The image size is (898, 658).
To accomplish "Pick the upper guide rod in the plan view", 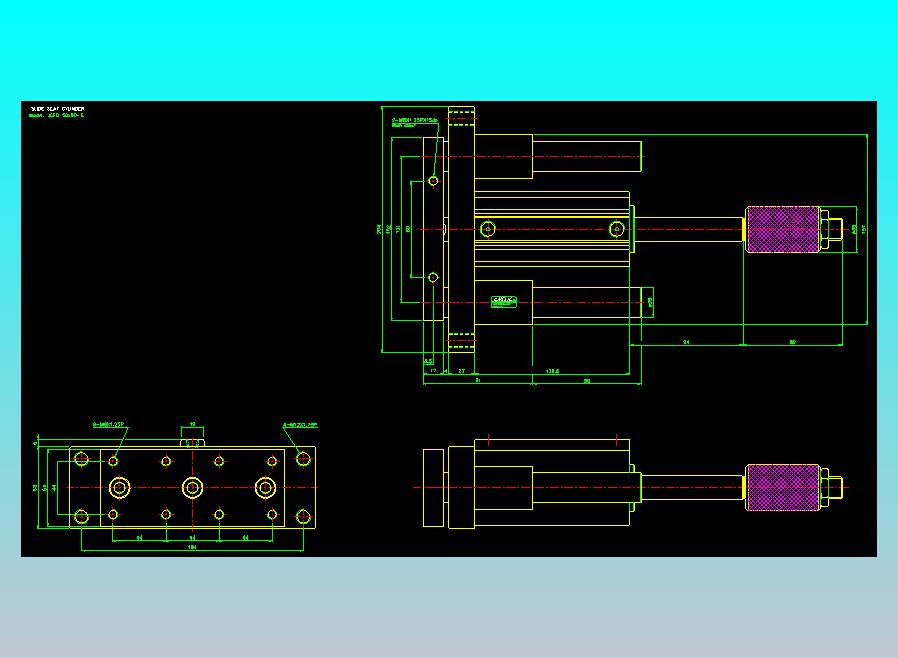I will tap(586, 156).
